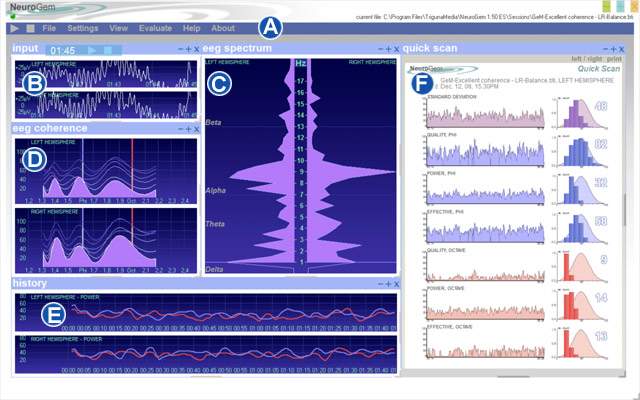Stop the session using the main toolbar stop icon
Viewport: 640px width, 400px height.
(x=30, y=29)
